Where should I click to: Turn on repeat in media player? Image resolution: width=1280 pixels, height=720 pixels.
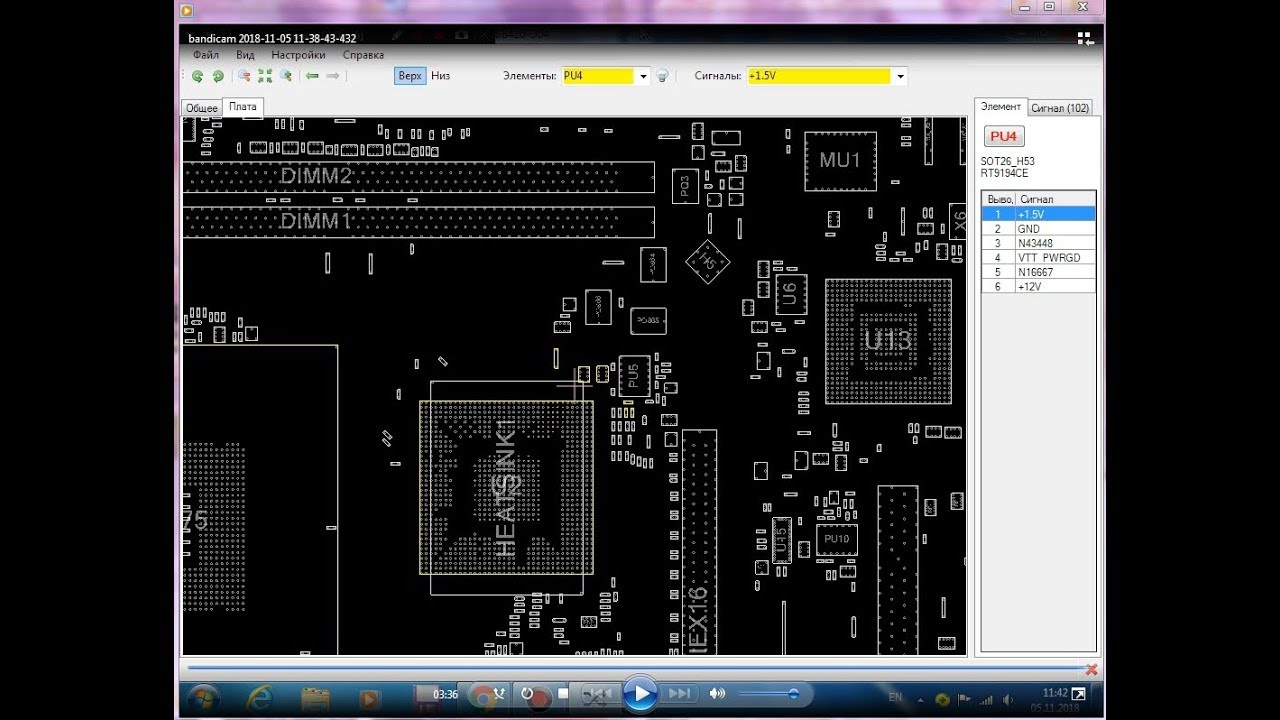click(527, 693)
